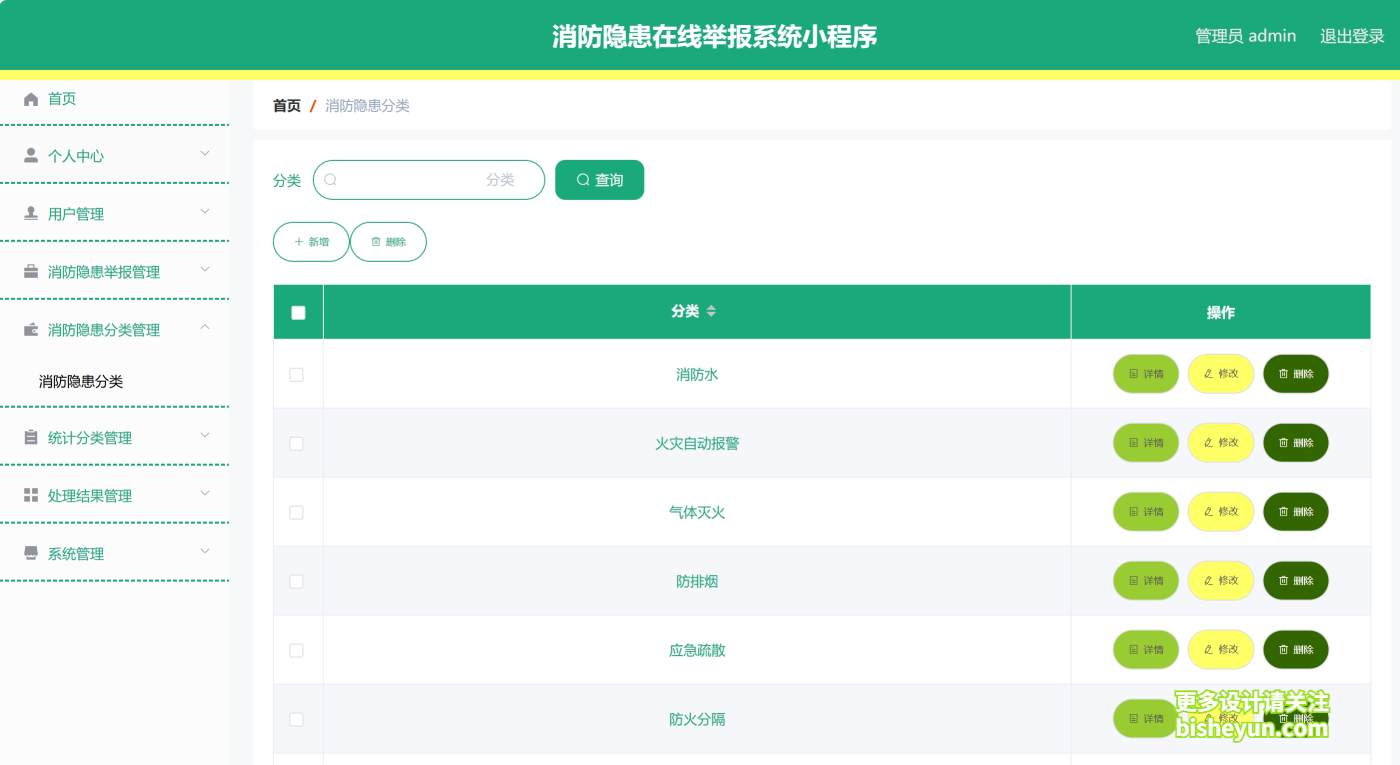Click the 处理结果管理 grid icon

[x=29, y=495]
